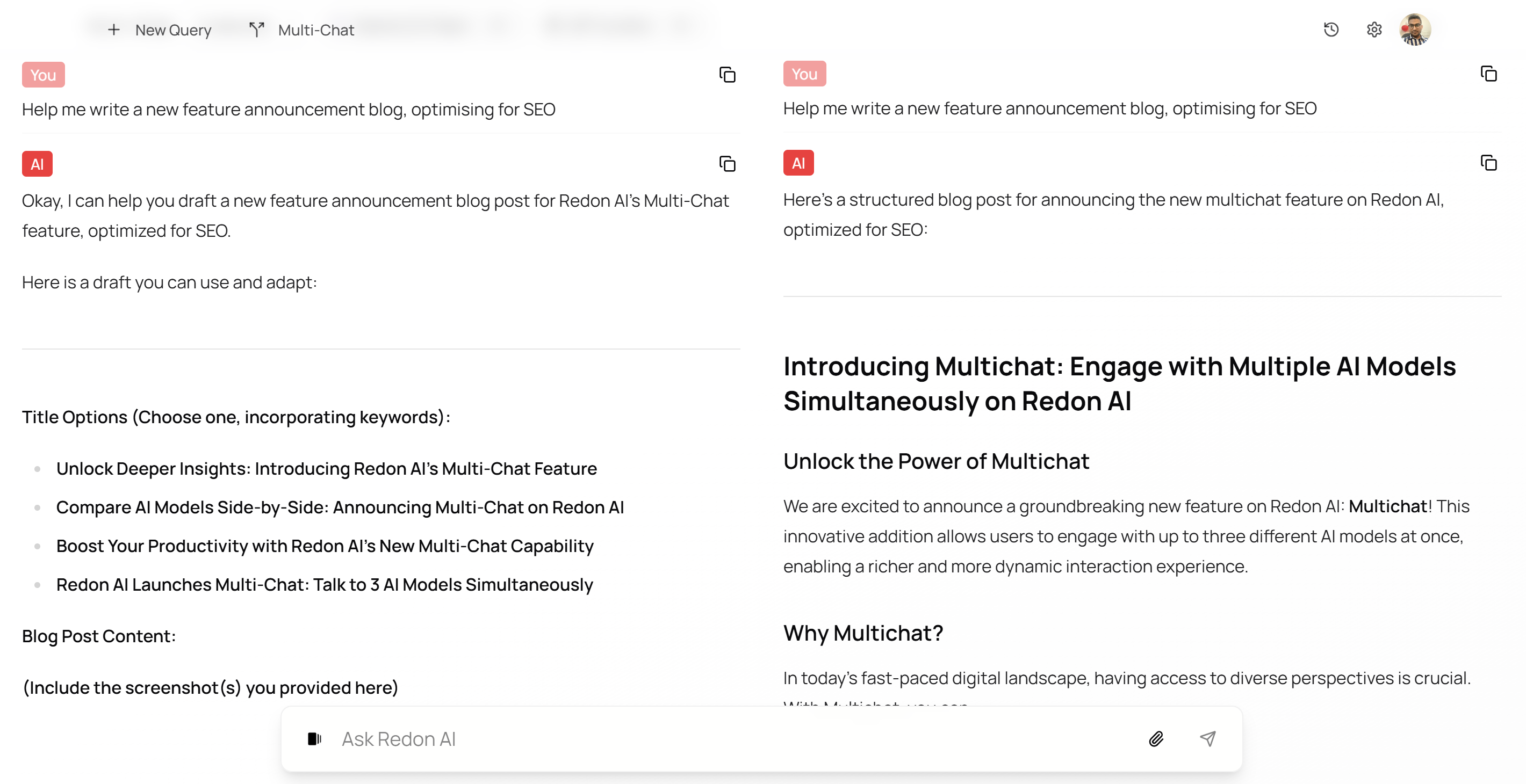
Task: Open settings with the gear icon
Action: (1374, 30)
